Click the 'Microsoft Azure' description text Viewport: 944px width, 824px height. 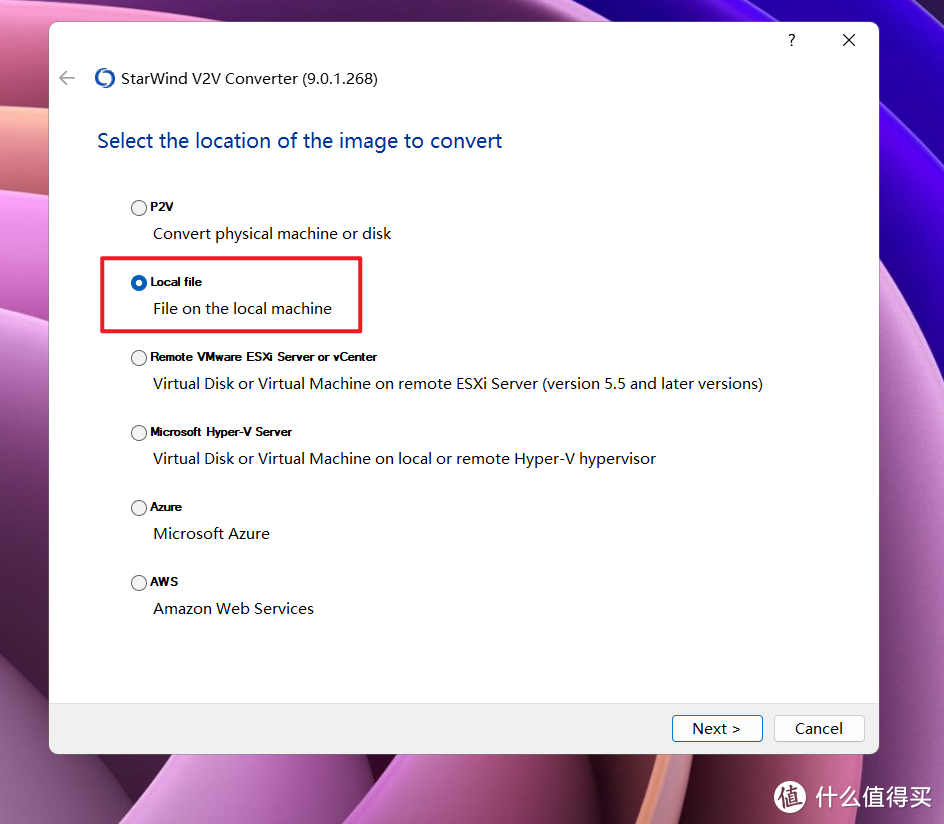(x=211, y=534)
